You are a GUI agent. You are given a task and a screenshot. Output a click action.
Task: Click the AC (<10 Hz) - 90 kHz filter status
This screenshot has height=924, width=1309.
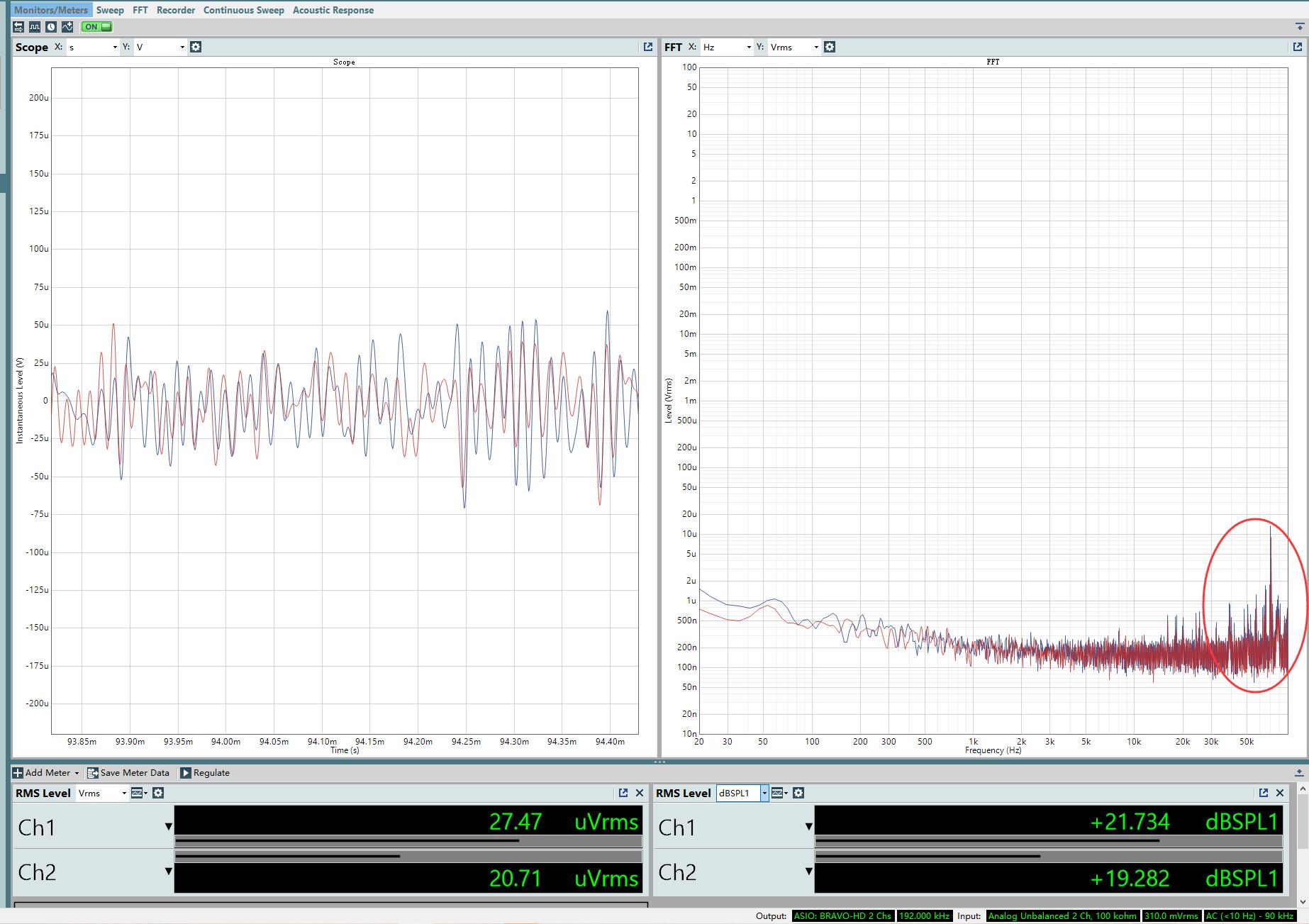[x=1249, y=915]
